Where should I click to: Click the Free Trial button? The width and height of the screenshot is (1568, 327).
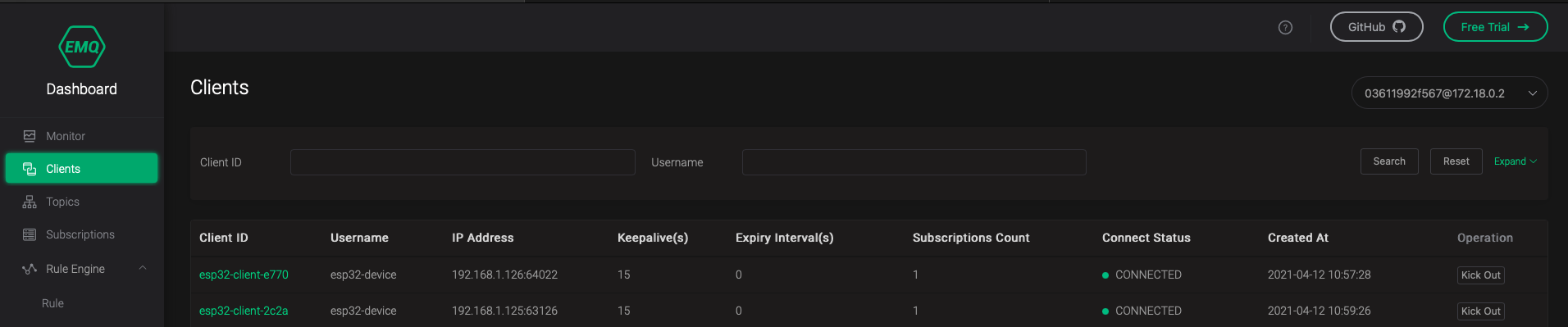point(1495,27)
